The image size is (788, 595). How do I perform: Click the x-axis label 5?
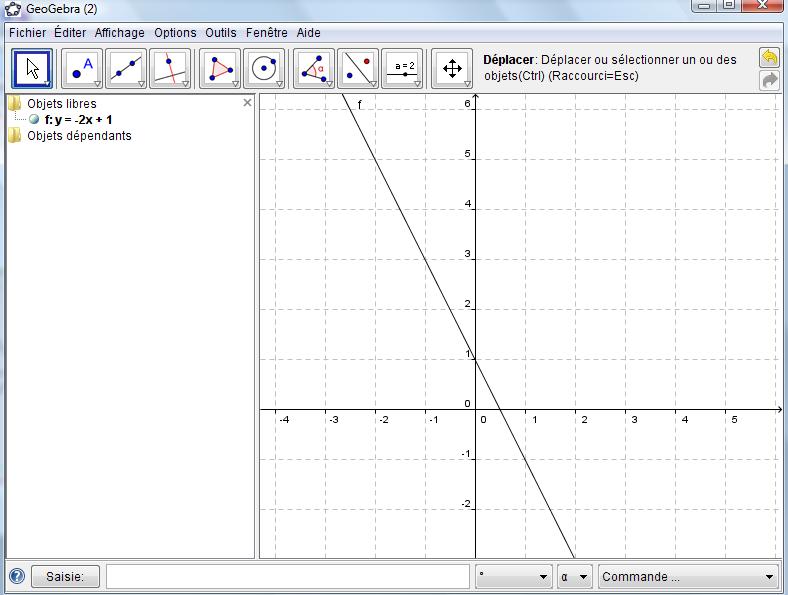734,419
